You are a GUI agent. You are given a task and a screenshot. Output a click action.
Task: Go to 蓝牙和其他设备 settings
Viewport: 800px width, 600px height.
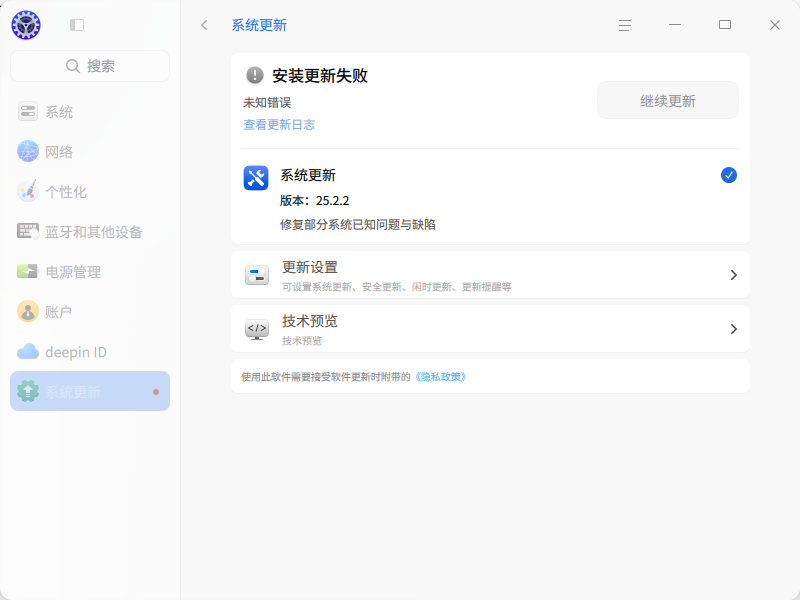90,231
